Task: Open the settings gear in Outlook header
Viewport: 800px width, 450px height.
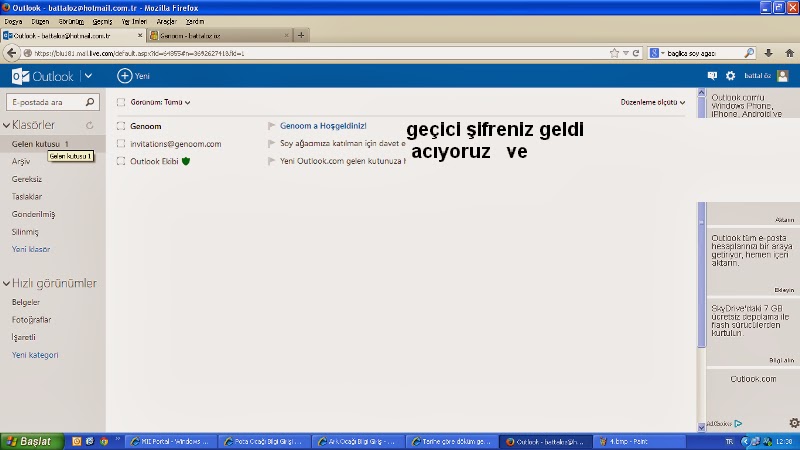Action: pyautogui.click(x=731, y=76)
